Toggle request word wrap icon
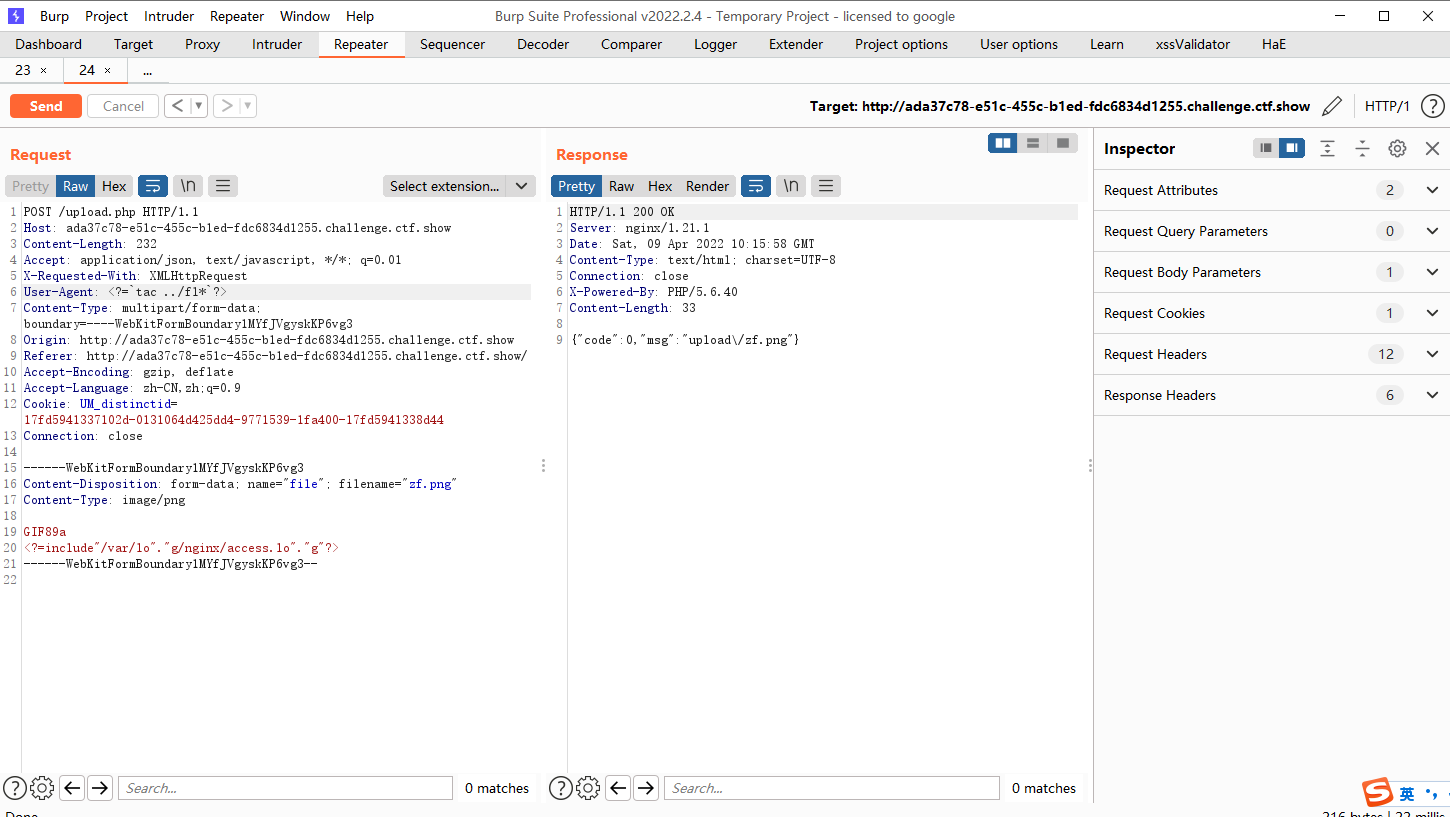Image resolution: width=1450 pixels, height=817 pixels. coord(153,186)
